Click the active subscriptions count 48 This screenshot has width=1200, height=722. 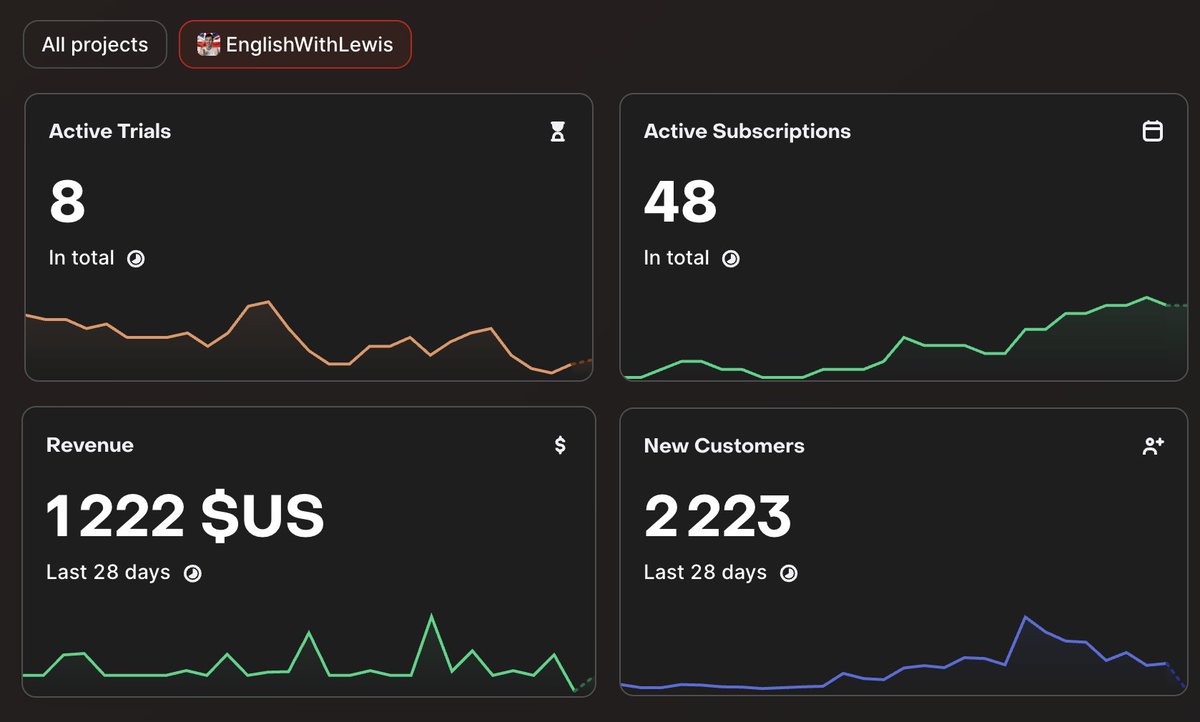coord(681,202)
